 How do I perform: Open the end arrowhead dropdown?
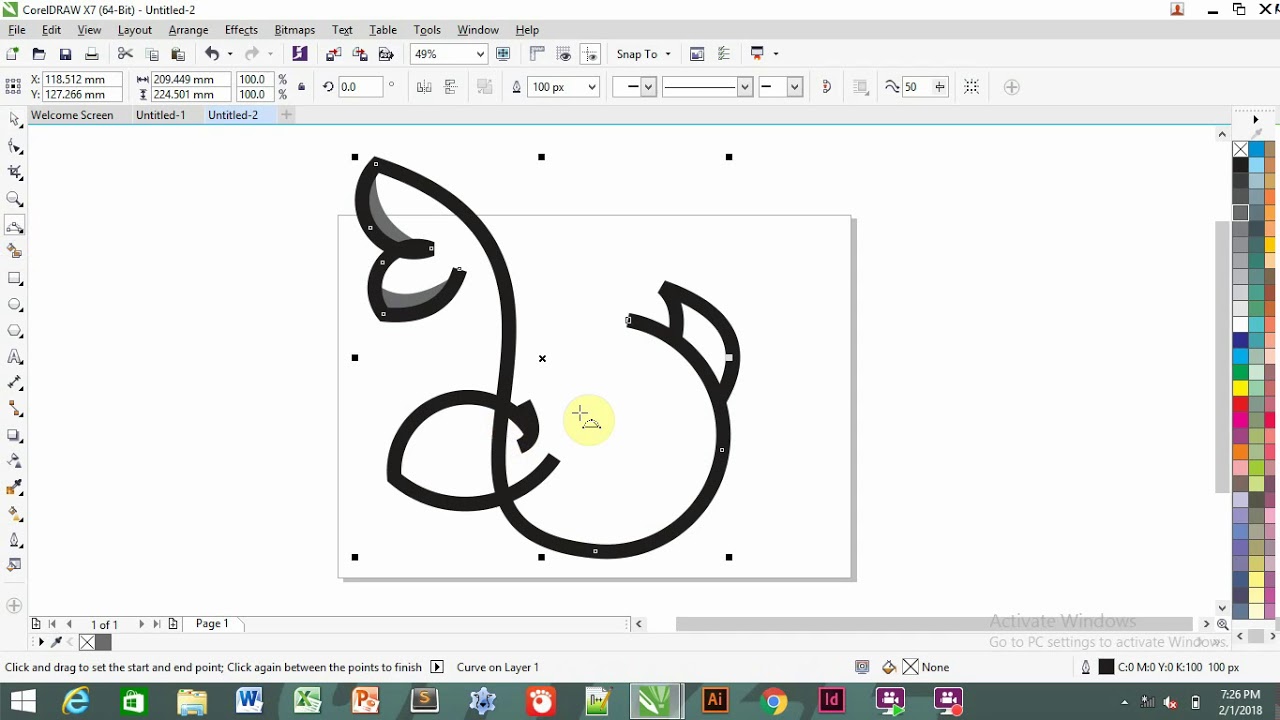coord(794,87)
